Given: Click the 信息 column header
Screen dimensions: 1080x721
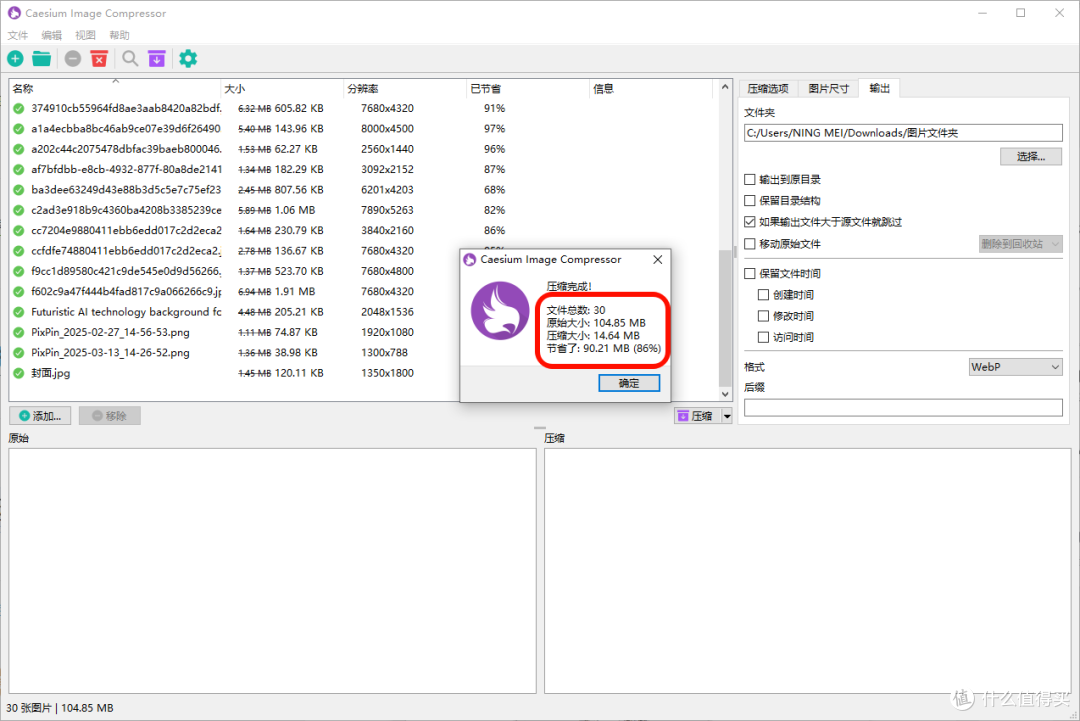Looking at the screenshot, I should point(651,89).
